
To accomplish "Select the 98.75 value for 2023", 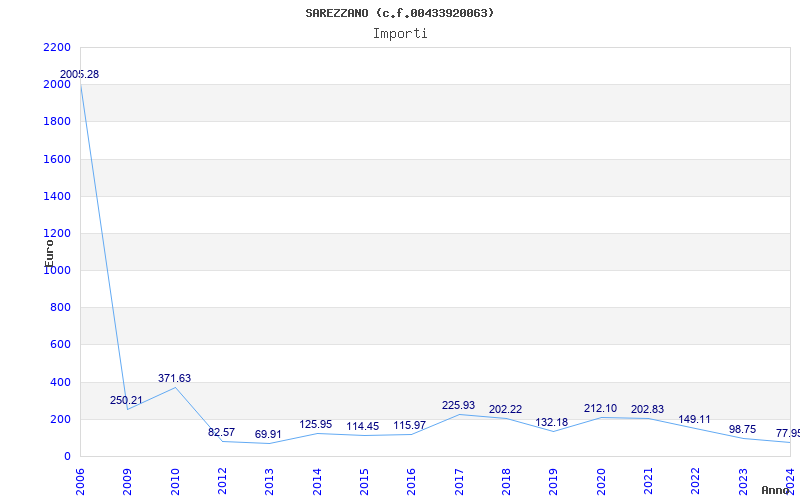I will [x=742, y=429].
